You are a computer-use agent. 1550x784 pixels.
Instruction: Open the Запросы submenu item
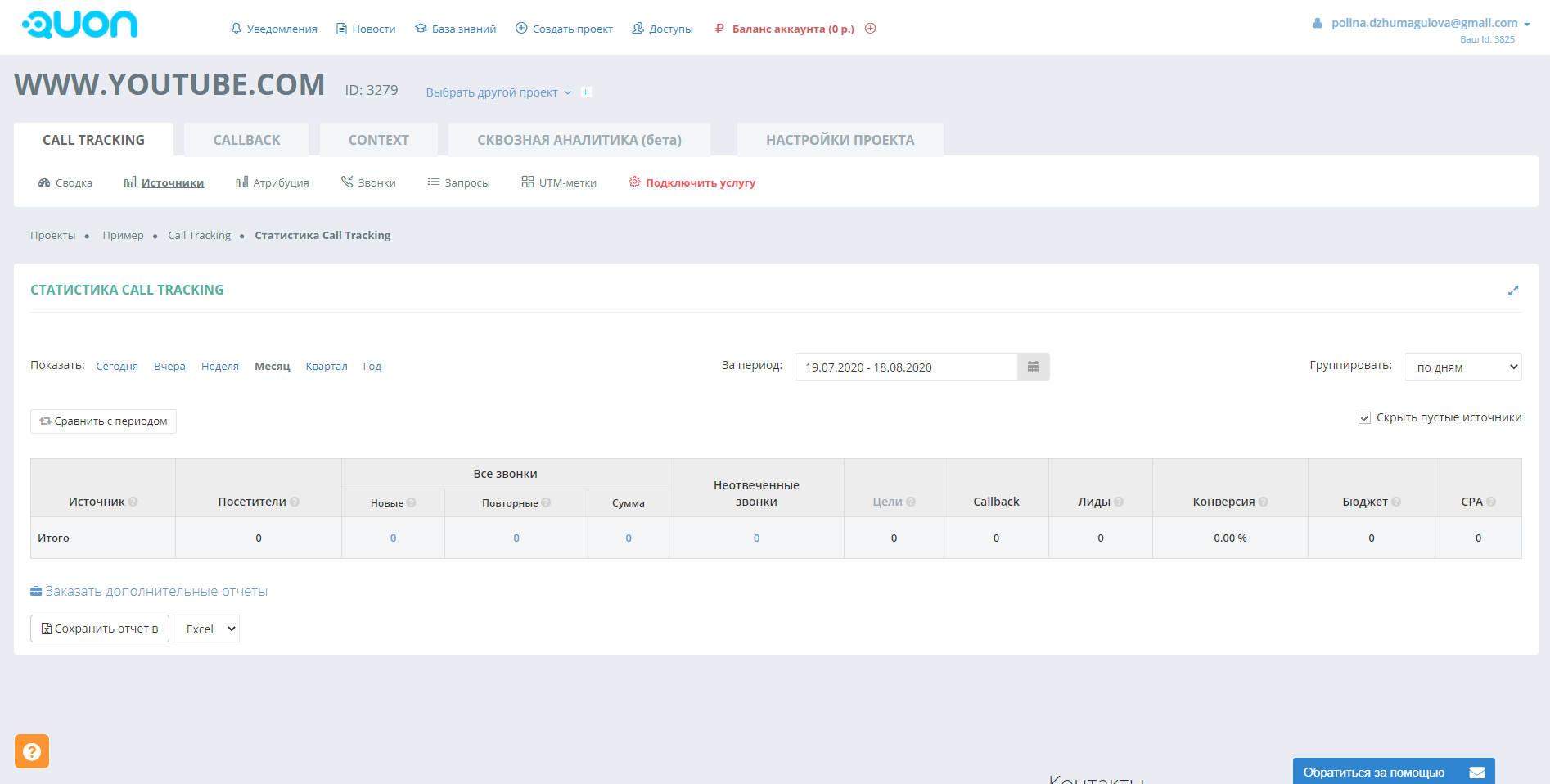(458, 182)
